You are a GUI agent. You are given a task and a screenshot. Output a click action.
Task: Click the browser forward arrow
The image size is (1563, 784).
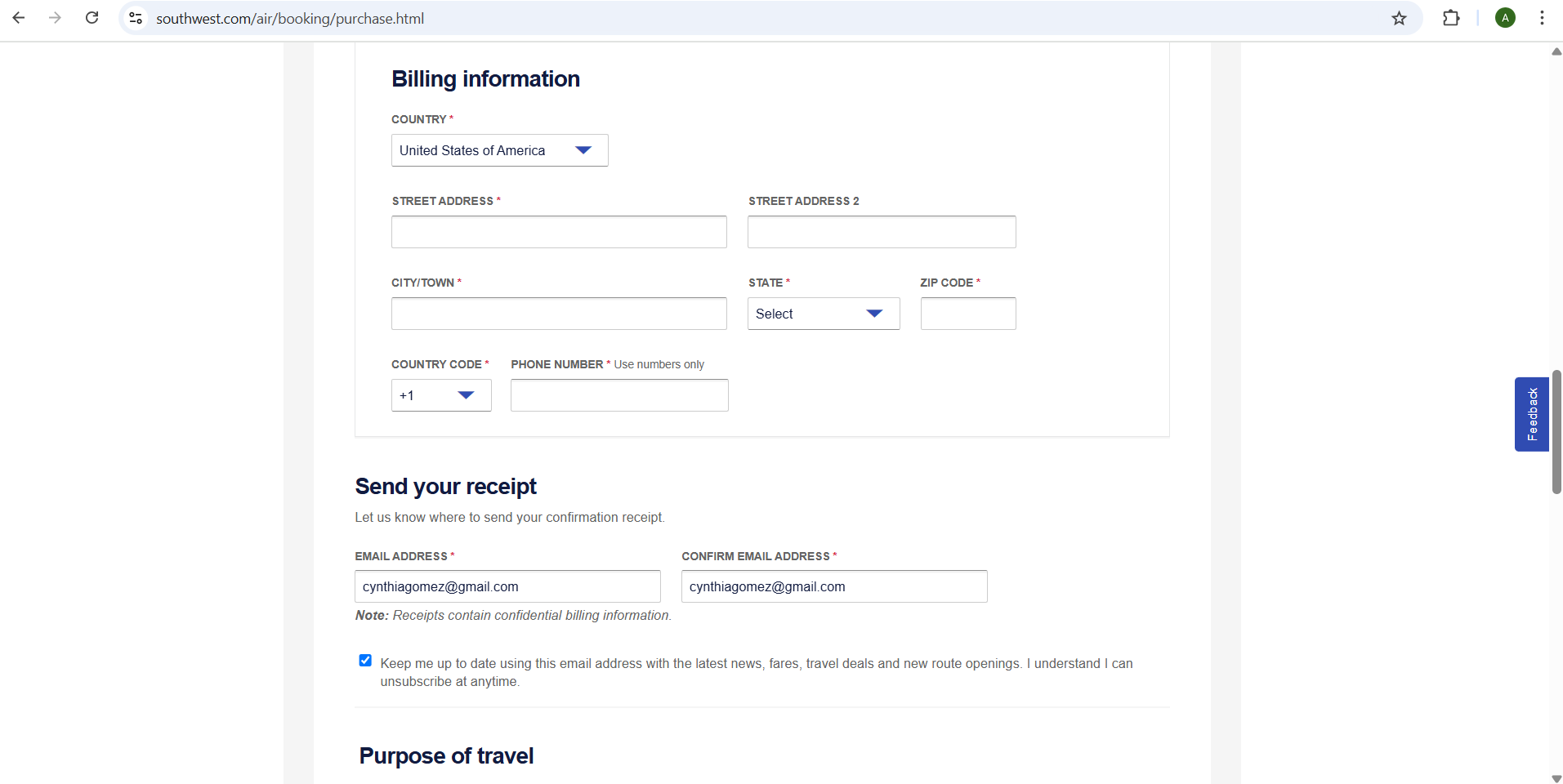[55, 18]
